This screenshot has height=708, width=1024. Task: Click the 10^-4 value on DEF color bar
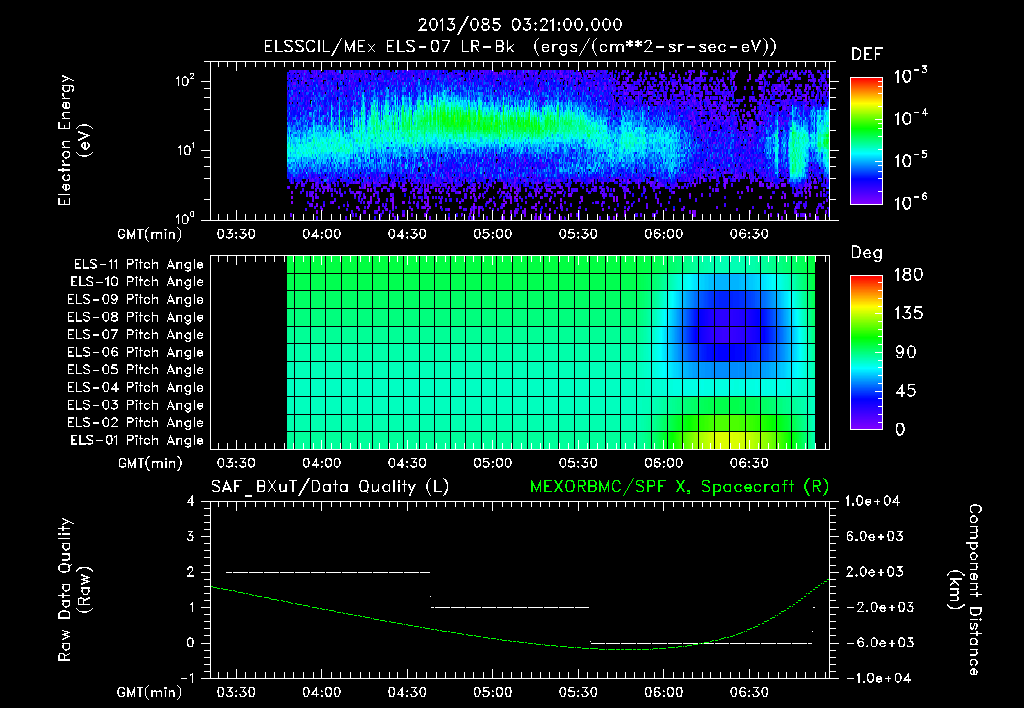pos(910,118)
